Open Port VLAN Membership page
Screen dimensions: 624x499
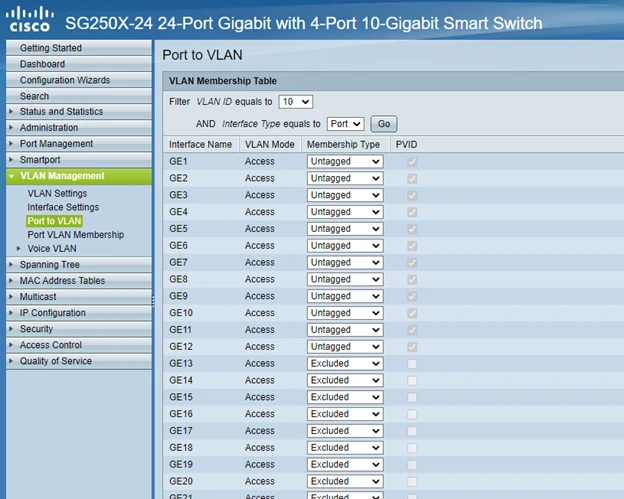click(76, 235)
